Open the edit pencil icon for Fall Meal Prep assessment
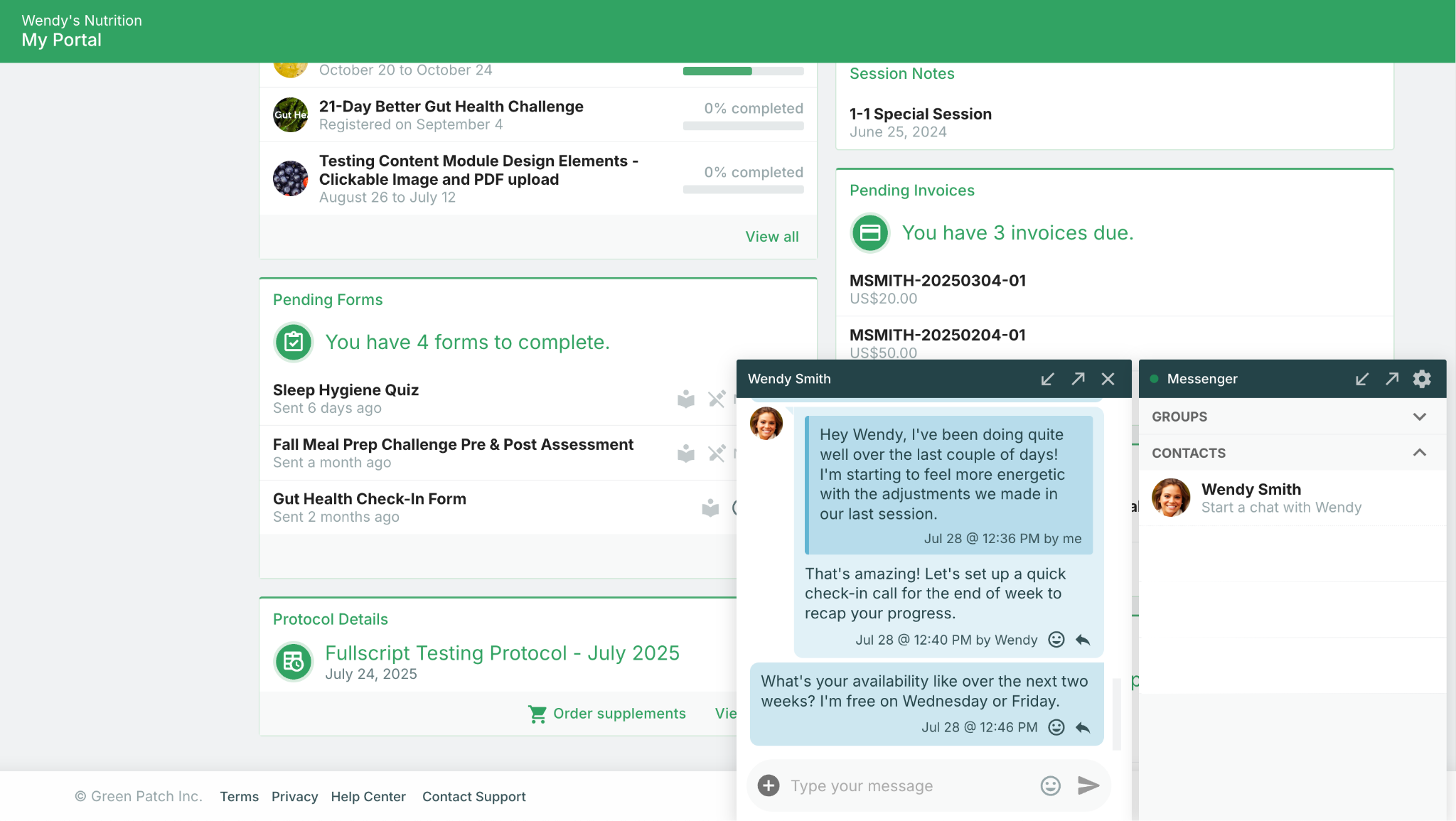The image size is (1456, 821). (717, 453)
